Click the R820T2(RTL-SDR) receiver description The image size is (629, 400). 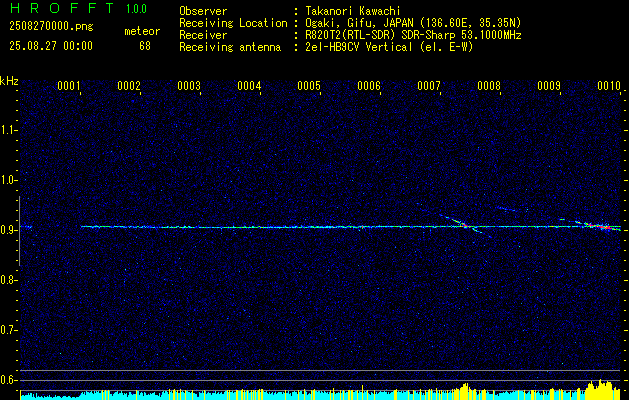(x=413, y=35)
